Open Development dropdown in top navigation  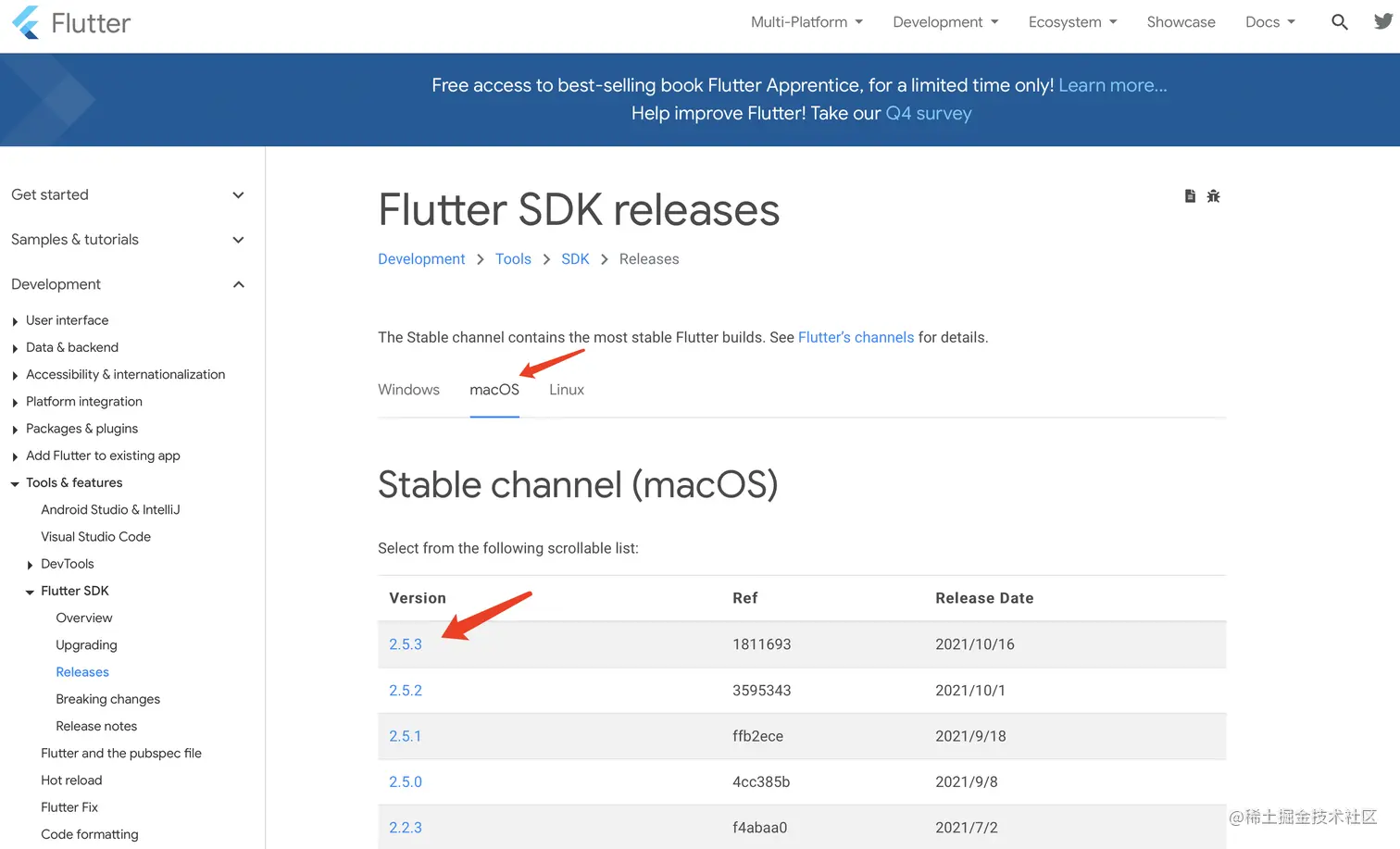pyautogui.click(x=945, y=22)
